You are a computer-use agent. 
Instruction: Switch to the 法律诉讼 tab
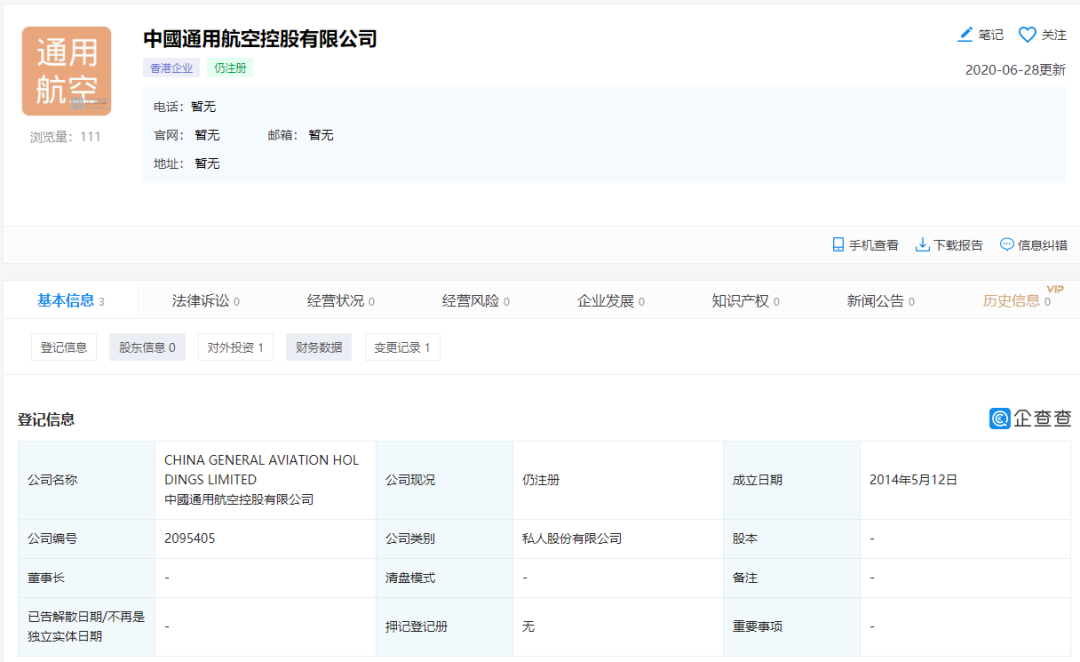pos(205,300)
